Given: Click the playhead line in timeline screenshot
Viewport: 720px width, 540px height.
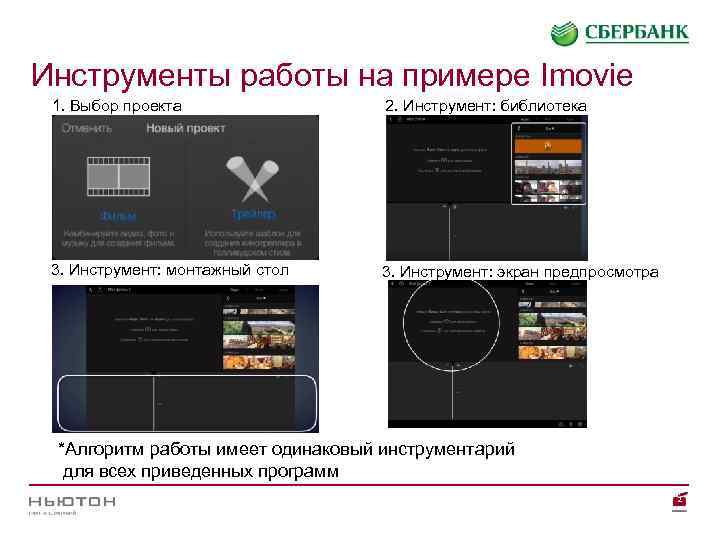Looking at the screenshot, I should tap(153, 403).
